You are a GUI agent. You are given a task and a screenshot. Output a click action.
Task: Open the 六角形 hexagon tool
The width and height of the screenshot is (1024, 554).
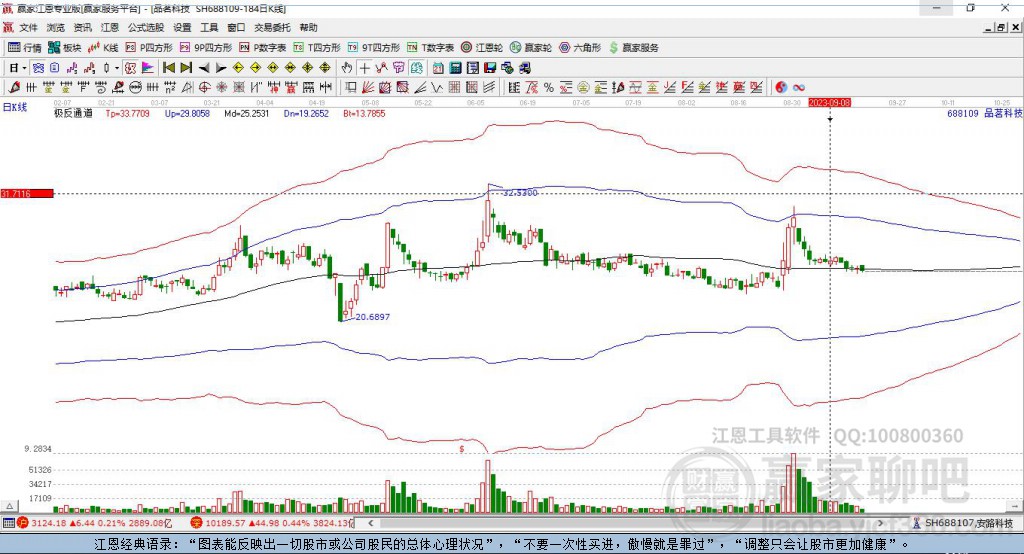pyautogui.click(x=580, y=48)
